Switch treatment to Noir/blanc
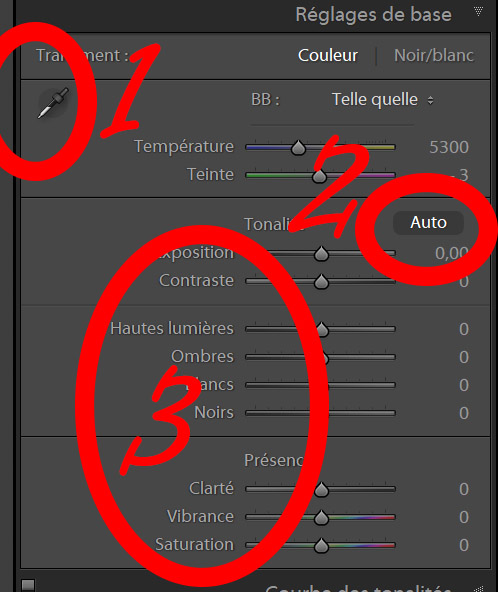This screenshot has width=498, height=592. (434, 56)
